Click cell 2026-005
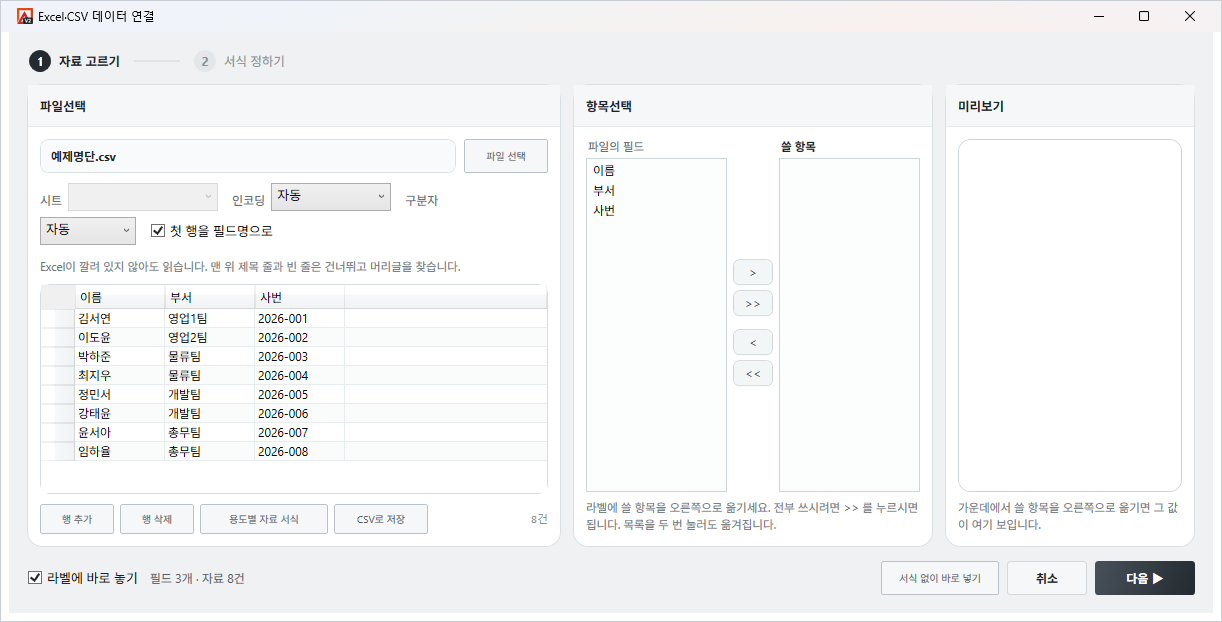The height and width of the screenshot is (622, 1222). tap(300, 394)
